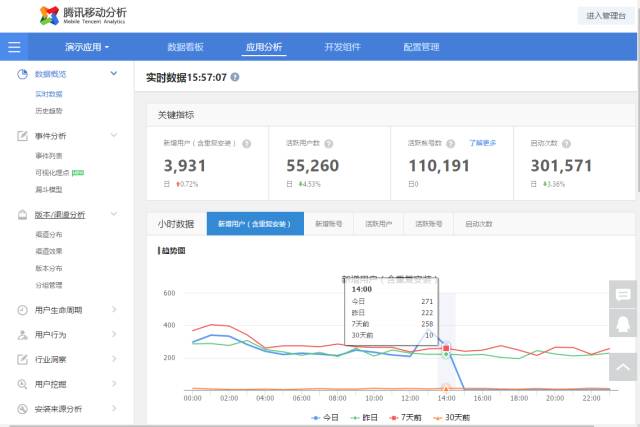Expand the 安装来源分析 section arrow
The width and height of the screenshot is (640, 427).
coord(114,409)
